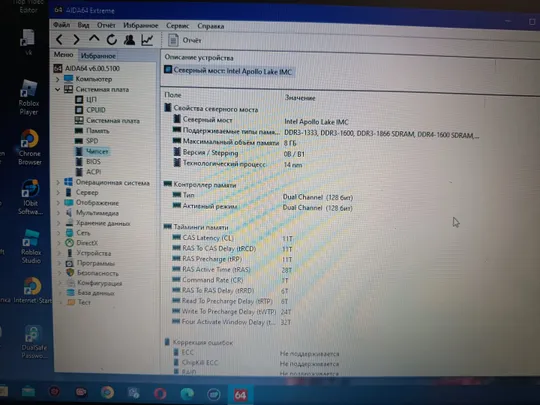Click the Устройства tree icon
Viewport: 540px width, 405px height.
coord(70,253)
